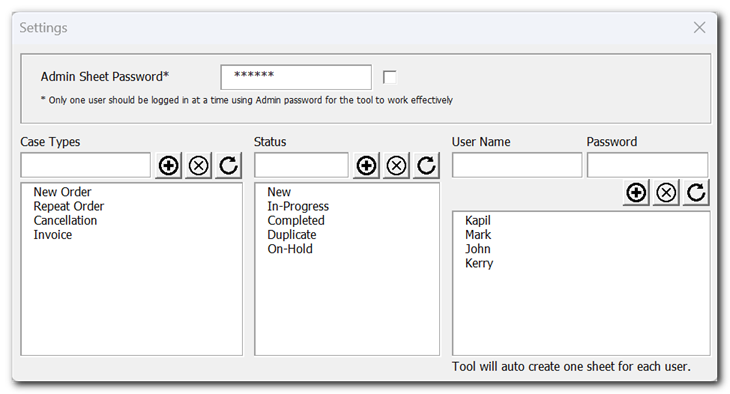This screenshot has width=730, height=394.
Task: Refresh the Status list
Action: [x=426, y=165]
